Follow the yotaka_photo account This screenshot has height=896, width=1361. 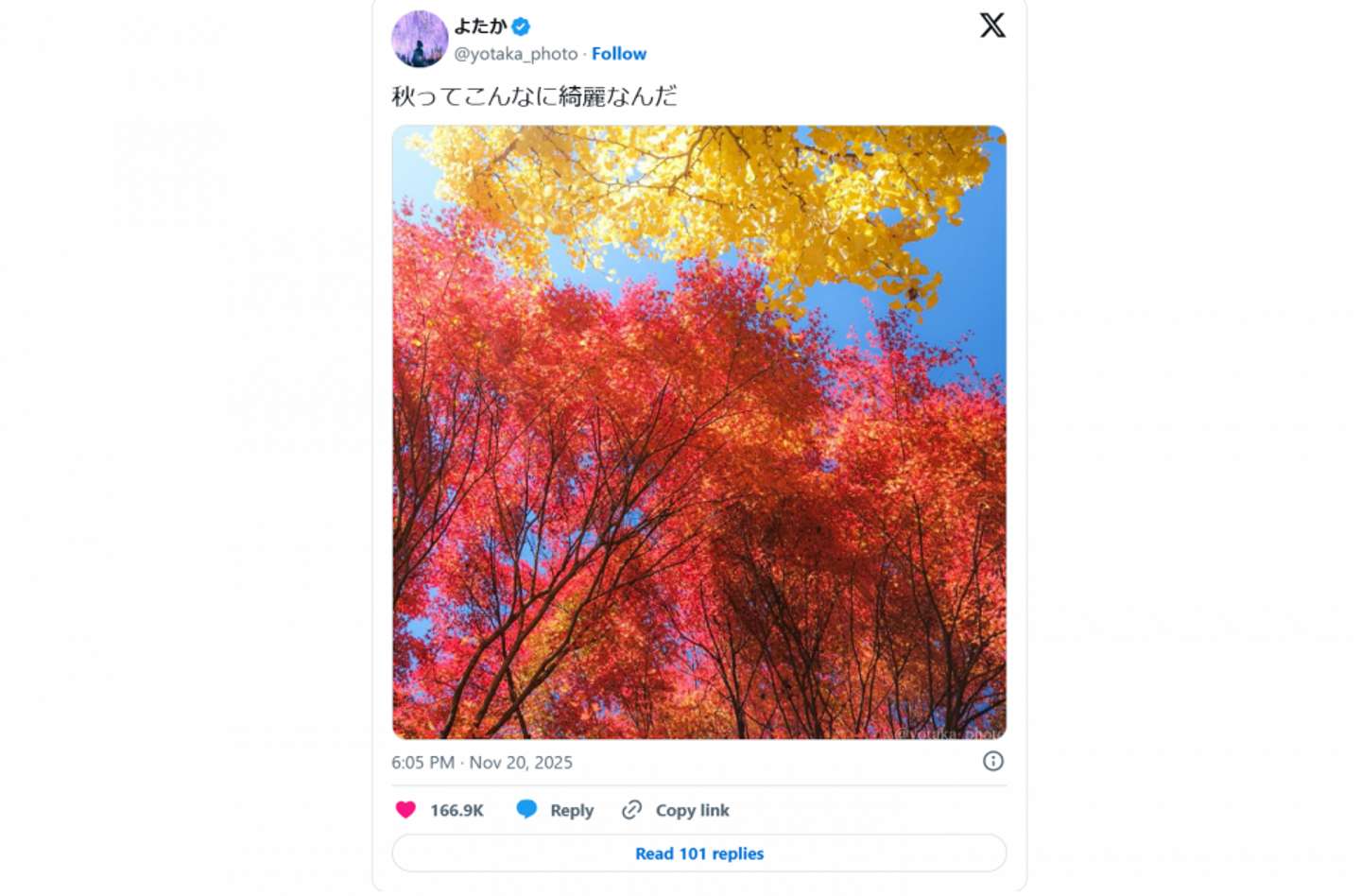(619, 54)
